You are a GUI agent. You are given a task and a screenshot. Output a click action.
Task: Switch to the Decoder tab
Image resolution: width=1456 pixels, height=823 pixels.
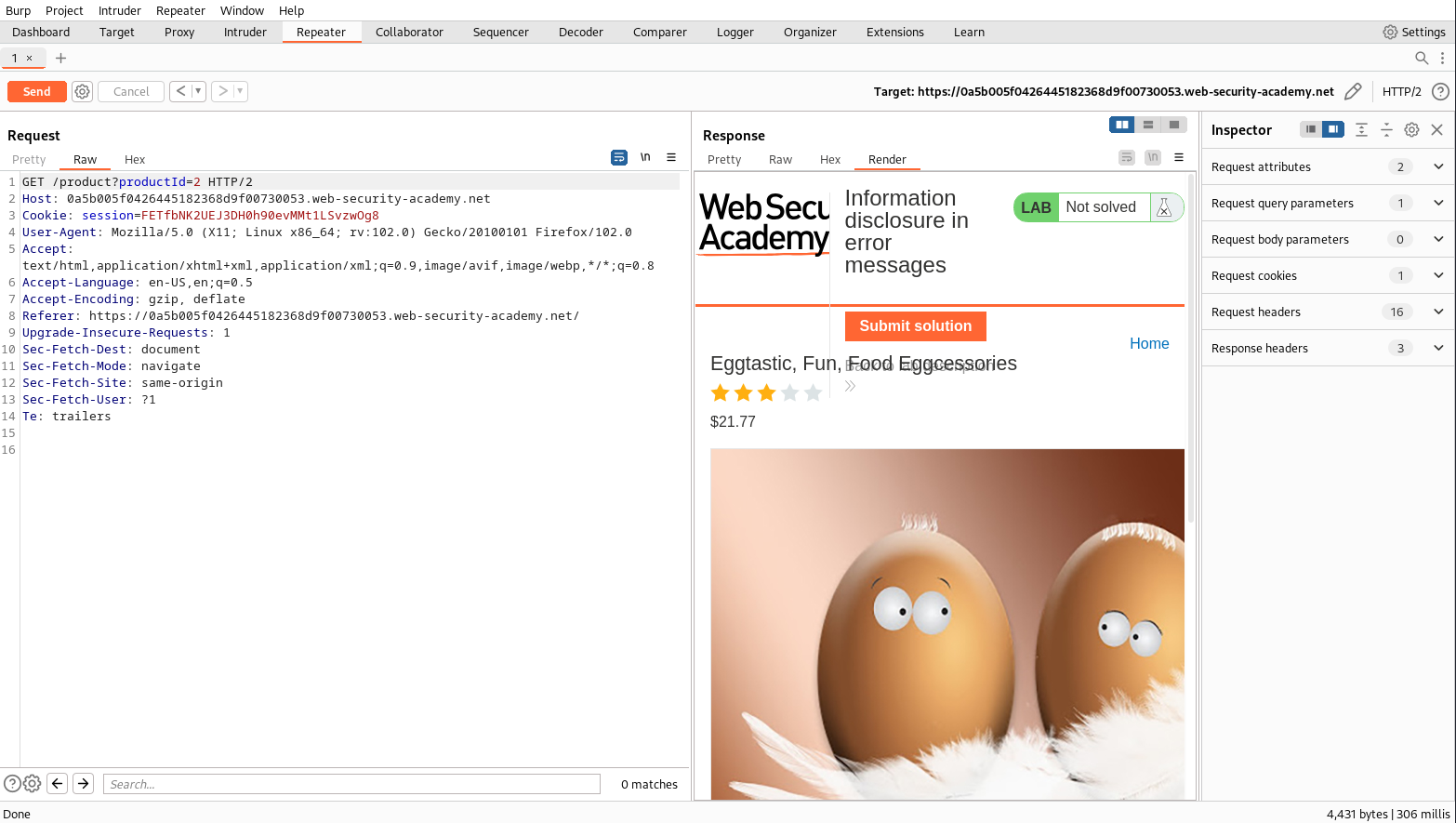point(581,32)
